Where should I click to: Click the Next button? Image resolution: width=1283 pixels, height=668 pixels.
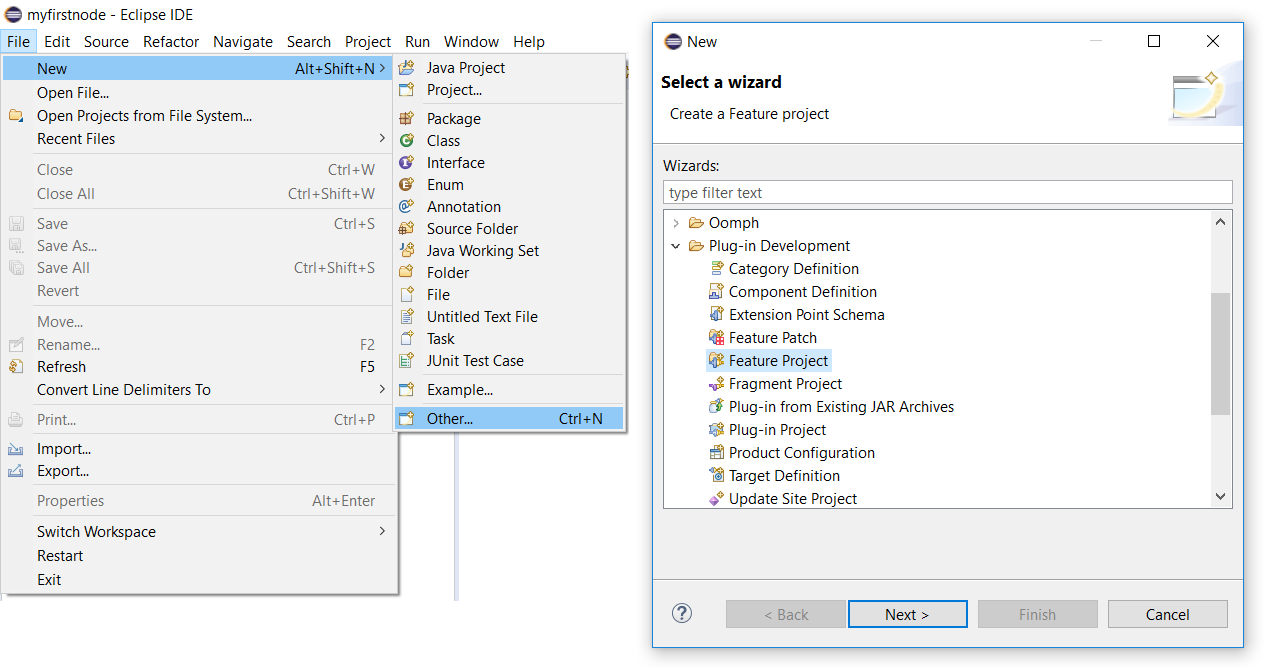[907, 614]
